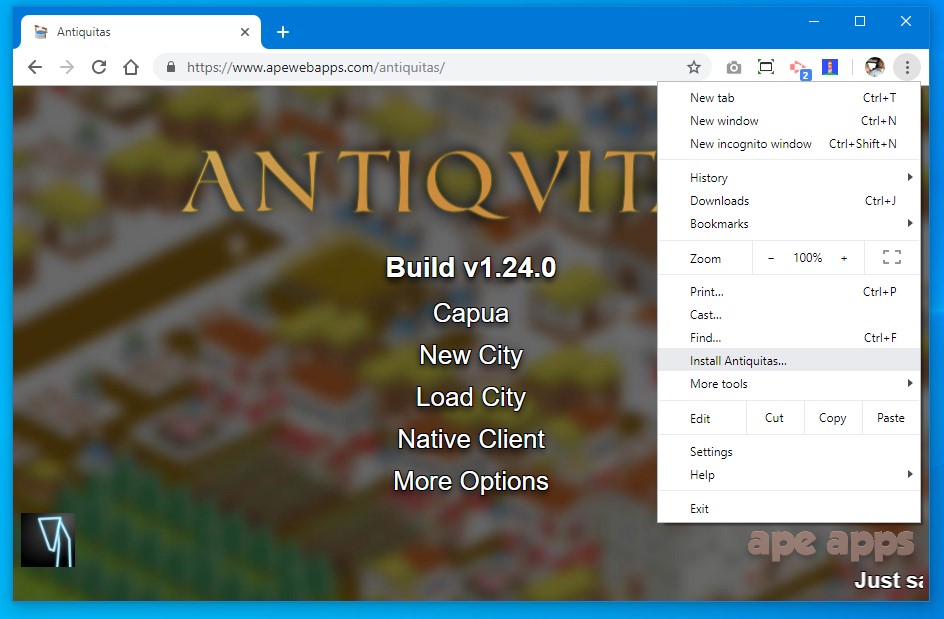The height and width of the screenshot is (619, 944).
Task: Select the Antiquitas browser tab
Action: point(141,32)
